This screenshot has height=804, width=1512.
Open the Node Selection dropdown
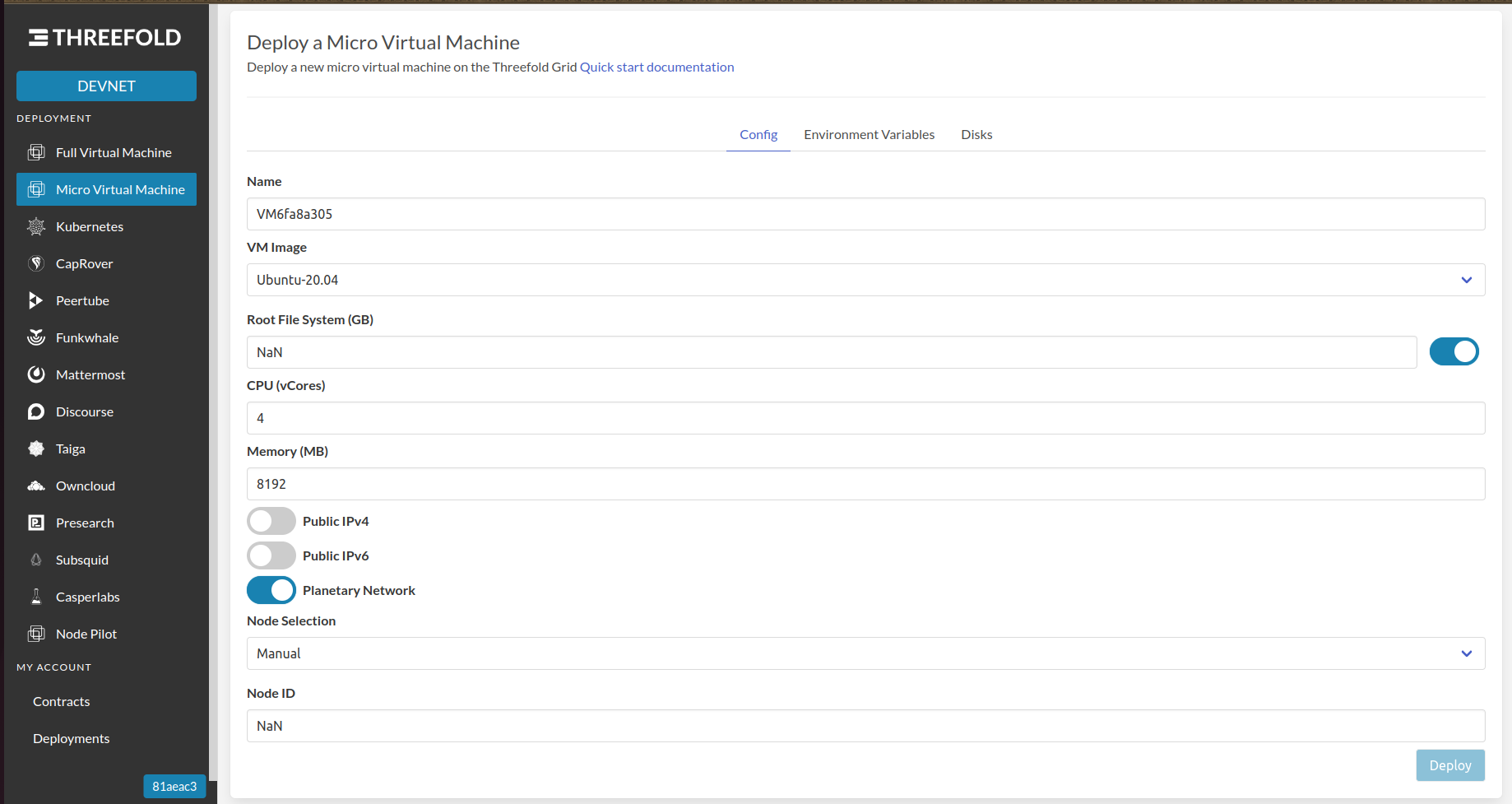coord(865,653)
